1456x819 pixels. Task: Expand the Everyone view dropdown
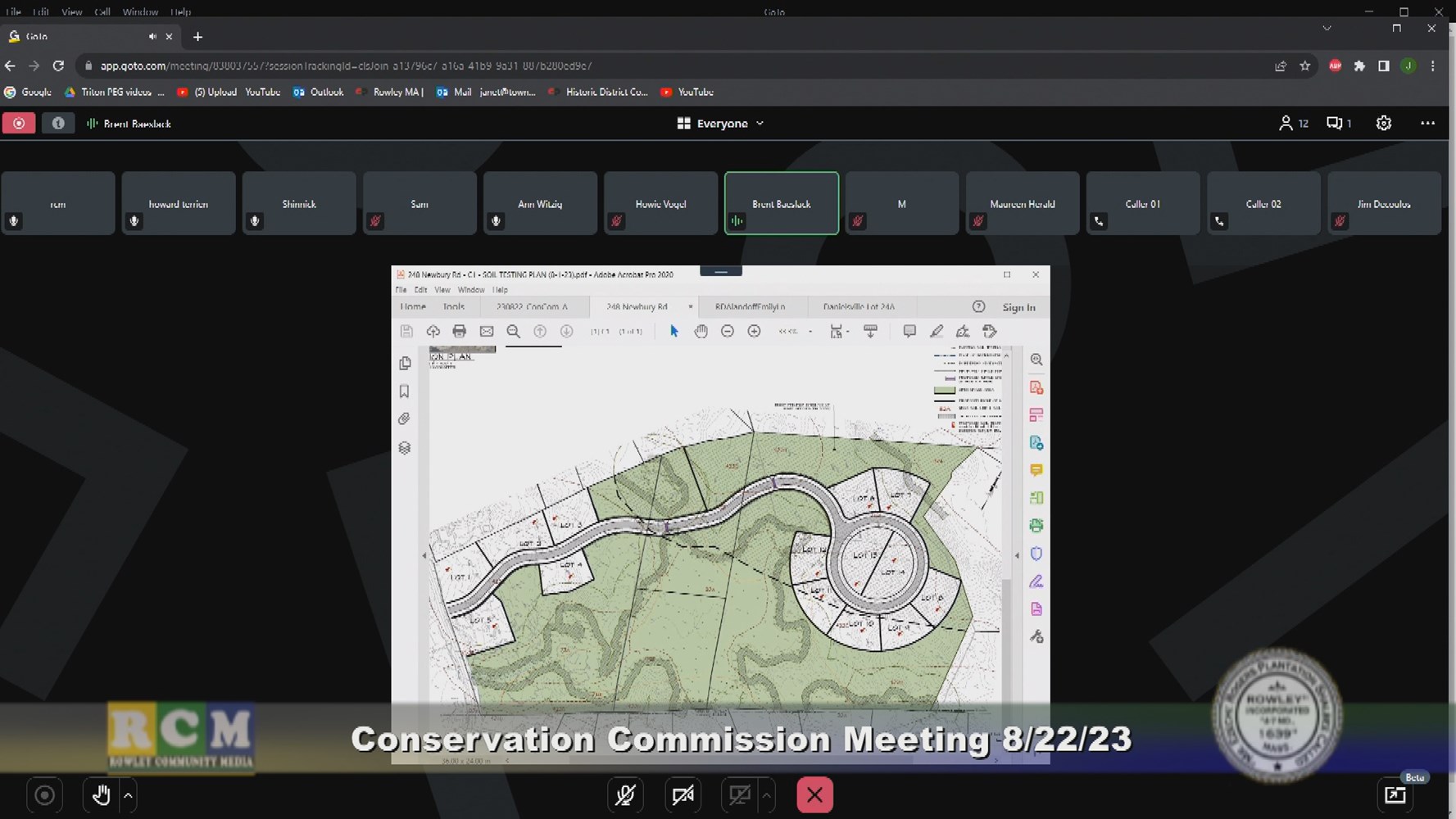(720, 123)
